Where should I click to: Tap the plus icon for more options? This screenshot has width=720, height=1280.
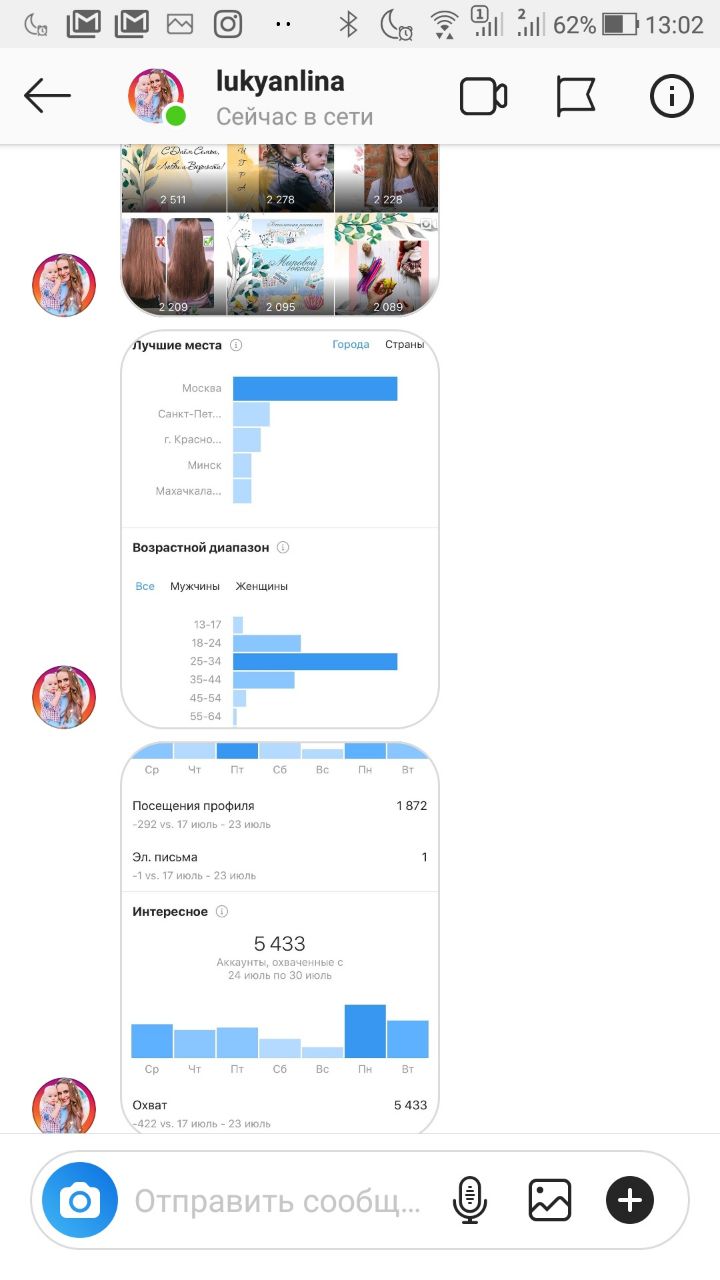coord(630,1200)
